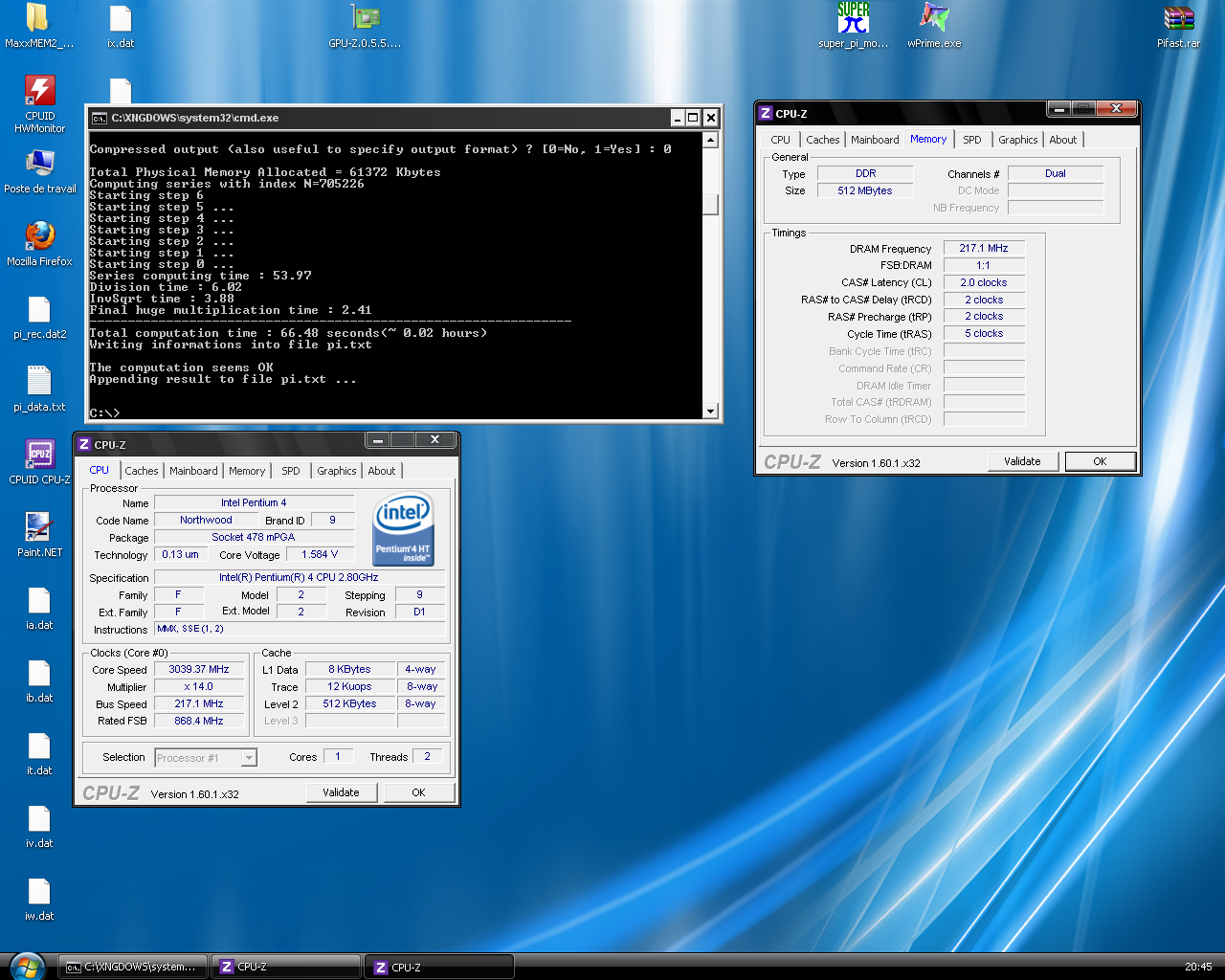Image resolution: width=1225 pixels, height=980 pixels.
Task: Switch to CPU tab in Memory CPU-Z window
Action: point(781,140)
